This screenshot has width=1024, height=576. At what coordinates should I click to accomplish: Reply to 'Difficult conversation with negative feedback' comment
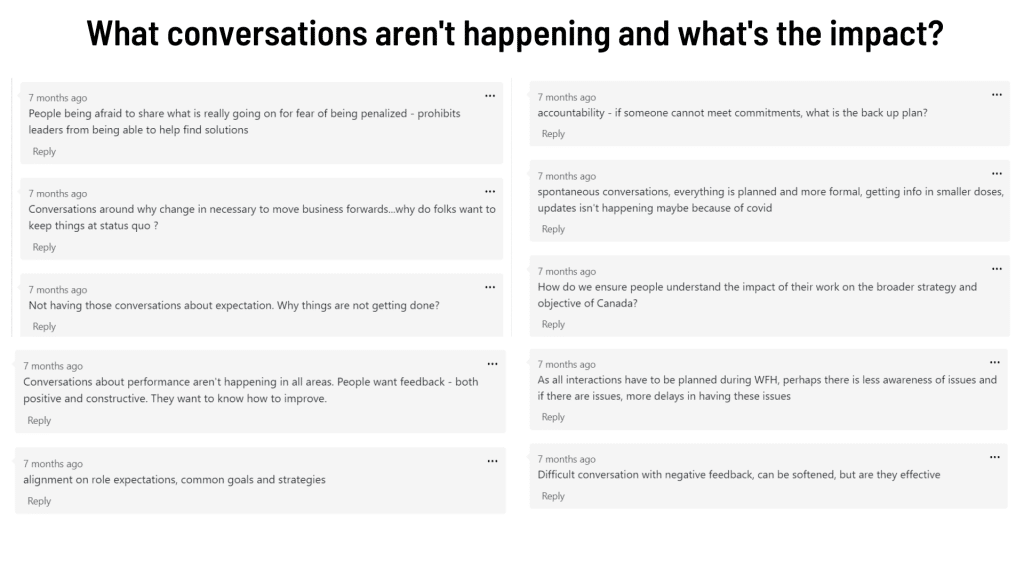[553, 496]
